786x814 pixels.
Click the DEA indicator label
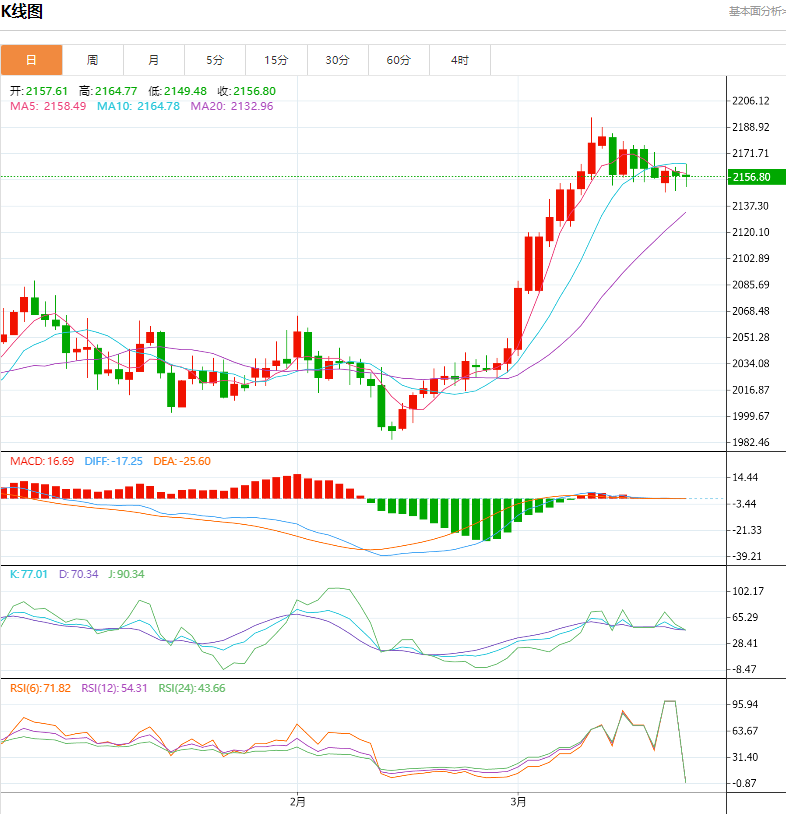(181, 461)
